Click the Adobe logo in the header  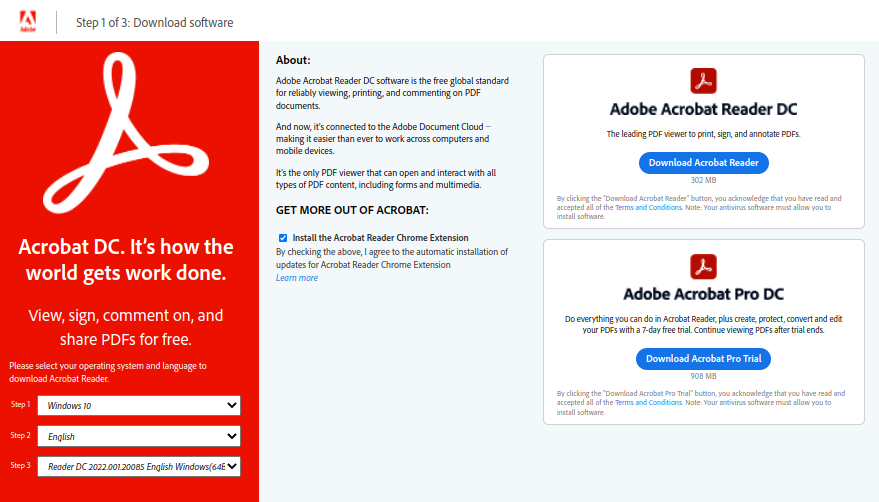tap(27, 21)
